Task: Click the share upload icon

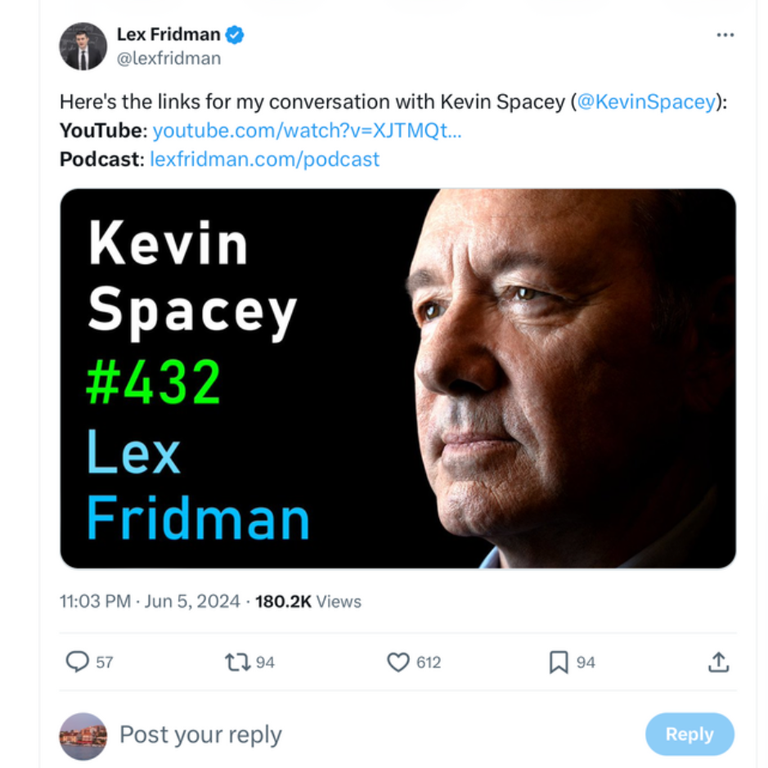Action: point(719,662)
